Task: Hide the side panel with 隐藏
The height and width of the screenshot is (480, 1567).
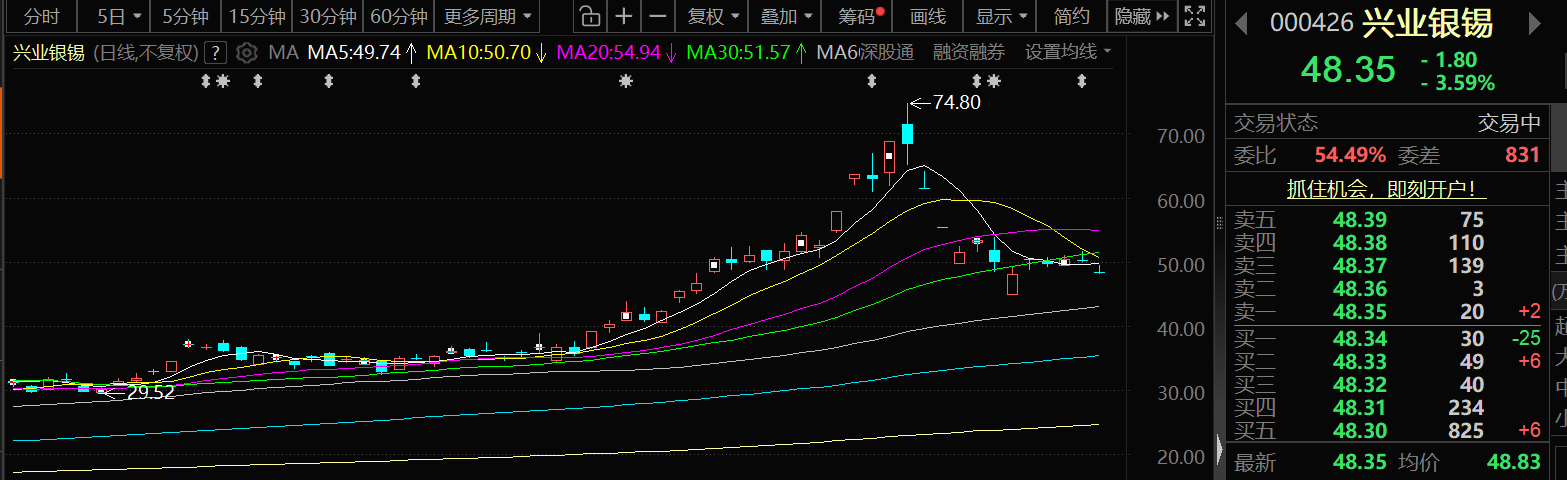Action: point(1137,16)
